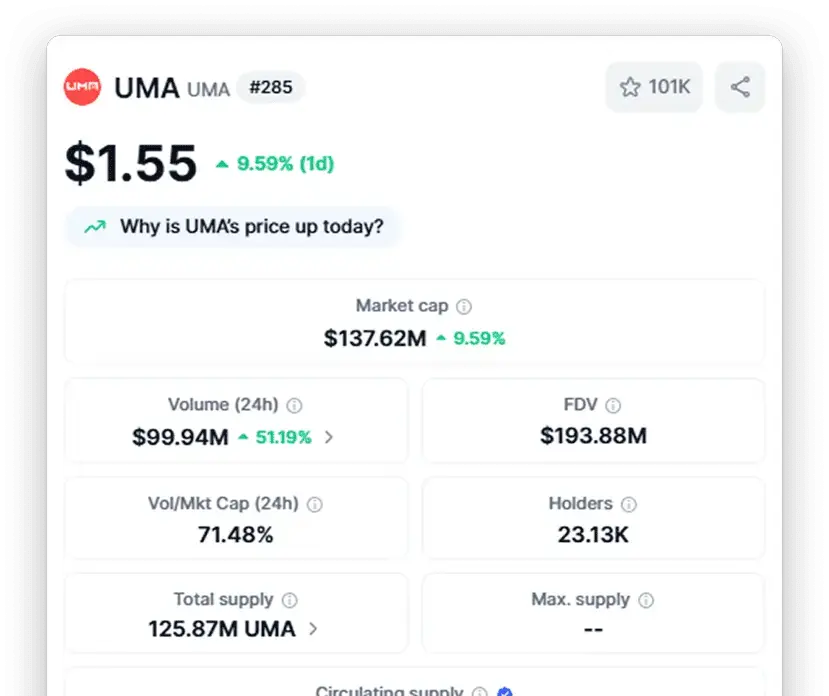Click the Vol/Mkt Cap info icon

(x=315, y=504)
